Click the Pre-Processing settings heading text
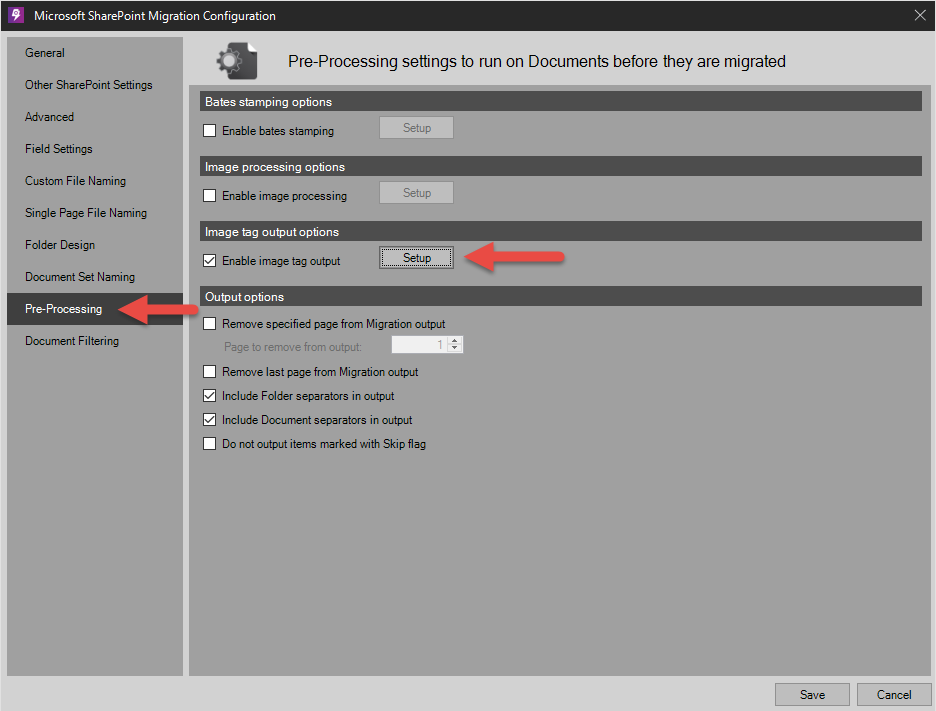Viewport: 936px width, 711px height. (x=537, y=61)
